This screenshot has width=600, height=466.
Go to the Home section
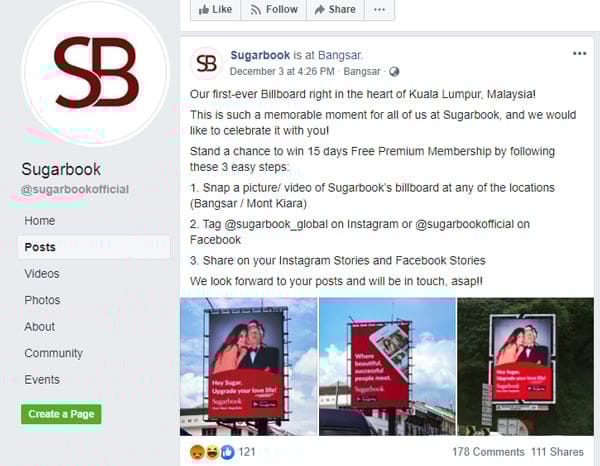pos(40,221)
